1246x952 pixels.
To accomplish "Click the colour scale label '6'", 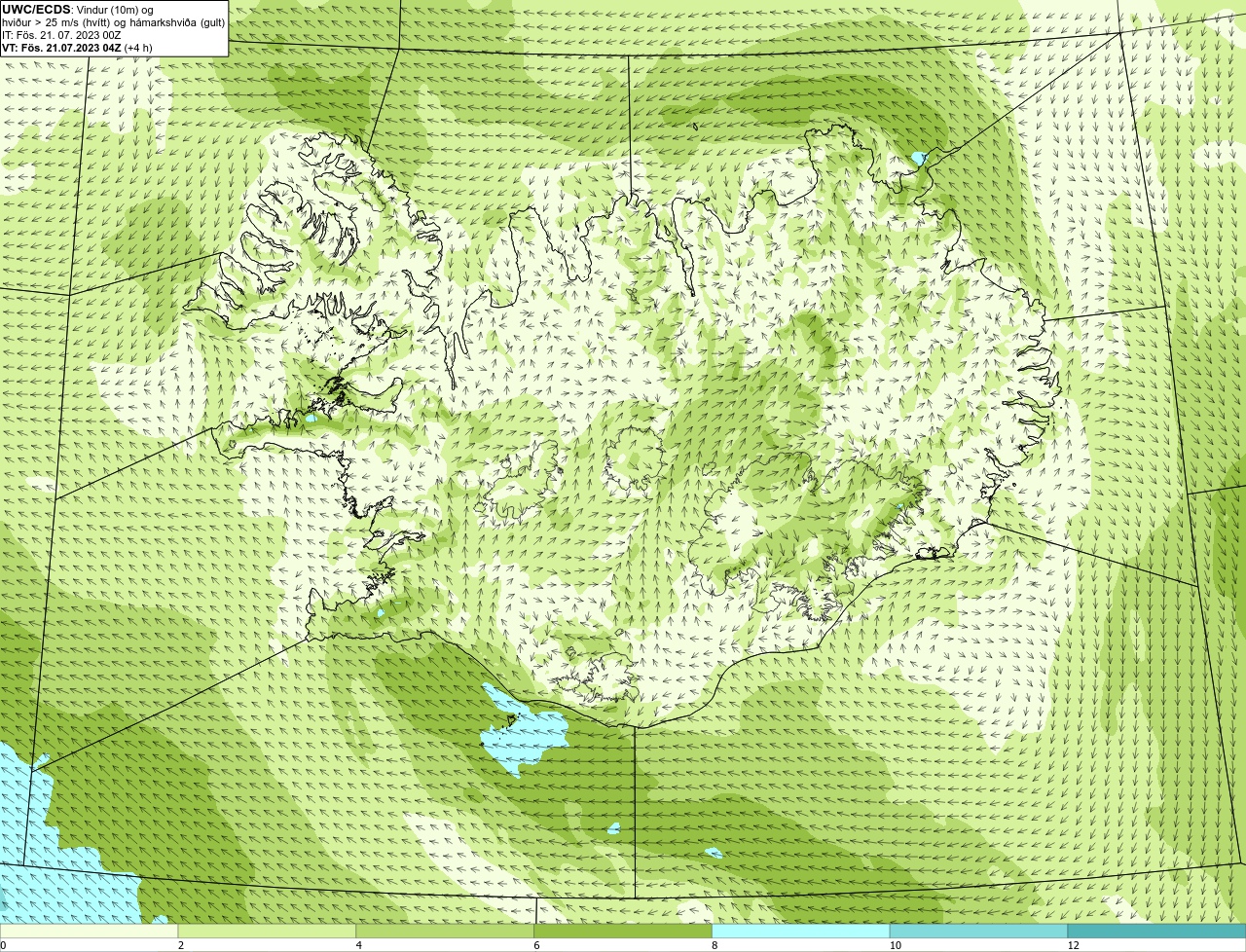I will pos(536,945).
